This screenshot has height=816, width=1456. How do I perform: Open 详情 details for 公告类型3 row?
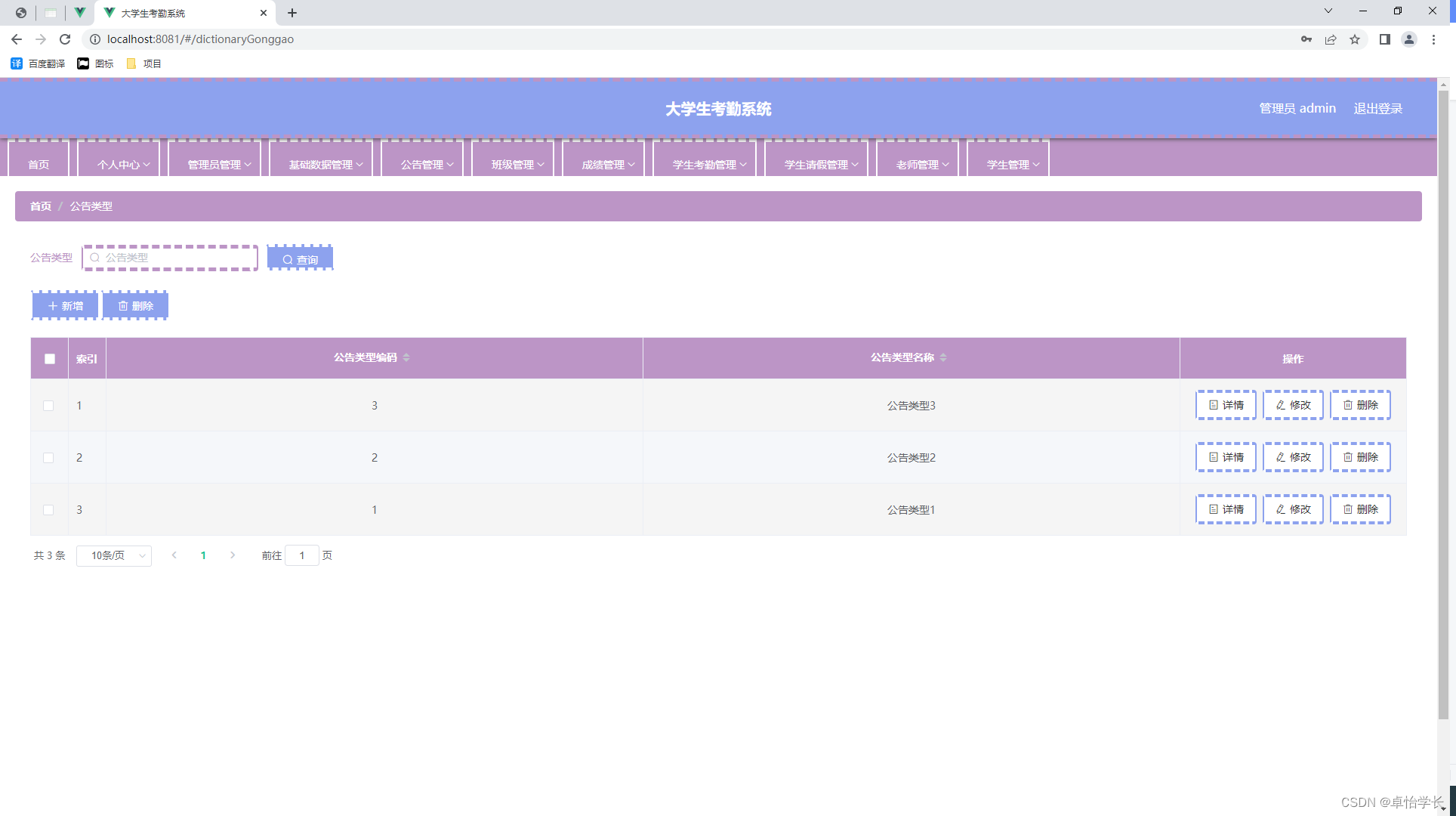1226,406
